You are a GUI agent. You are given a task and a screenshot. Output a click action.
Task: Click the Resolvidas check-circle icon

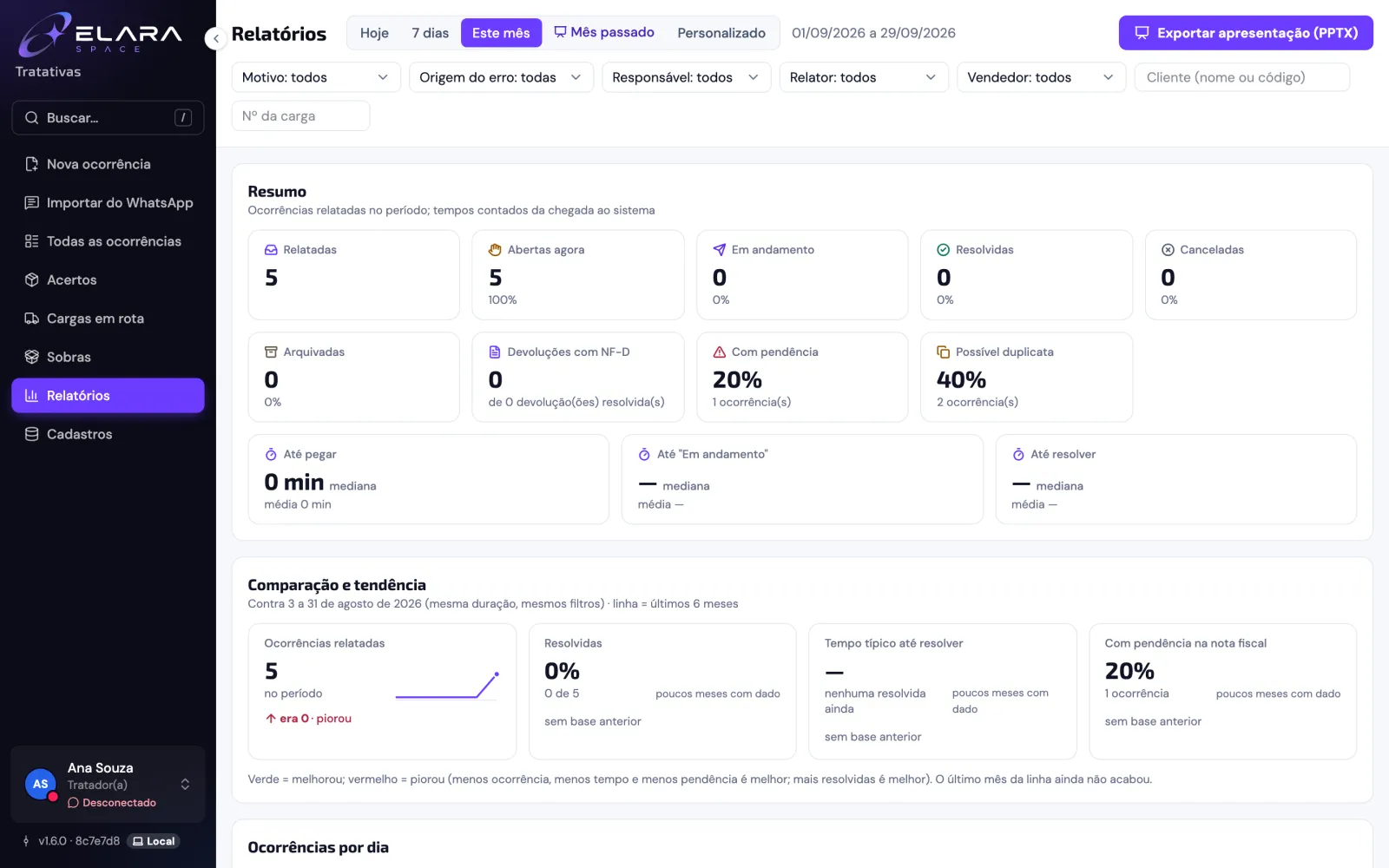(944, 250)
